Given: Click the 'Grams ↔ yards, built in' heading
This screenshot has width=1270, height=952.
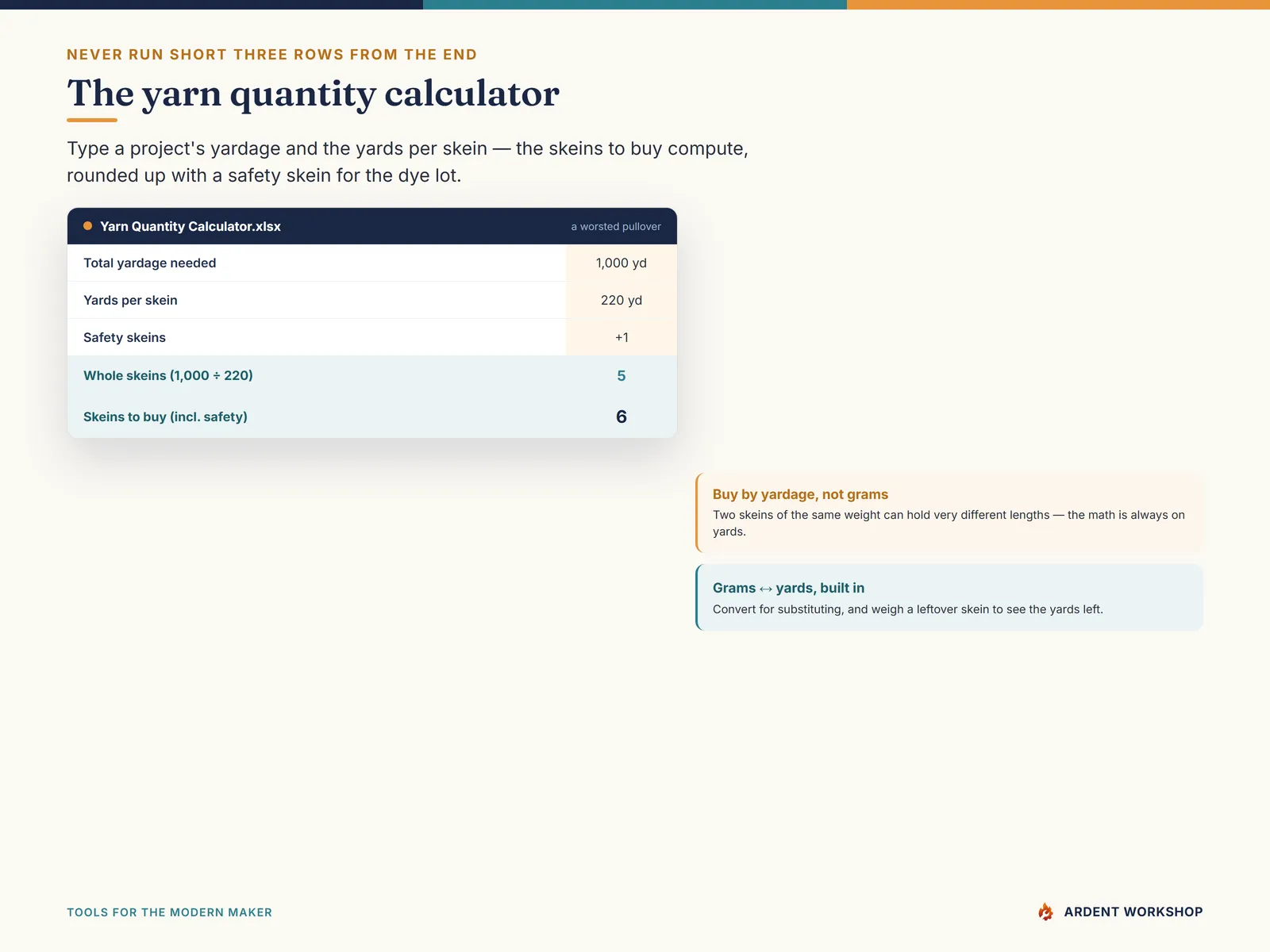Looking at the screenshot, I should [x=788, y=588].
